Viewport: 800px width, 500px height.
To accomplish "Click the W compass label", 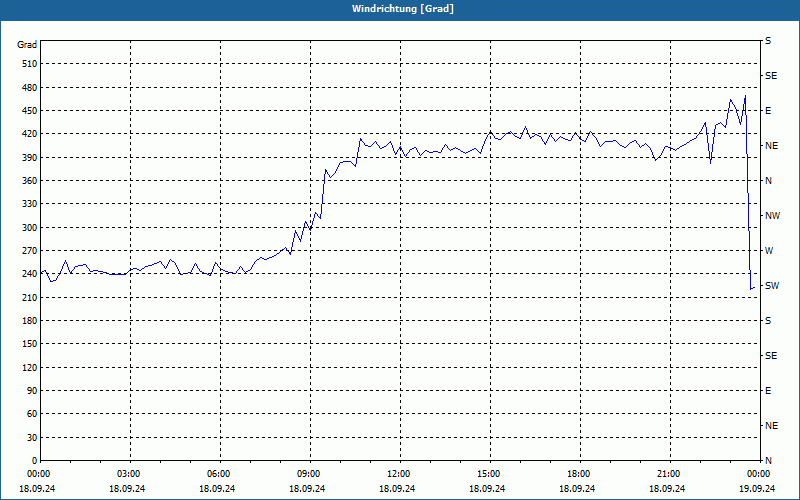I will click(769, 251).
